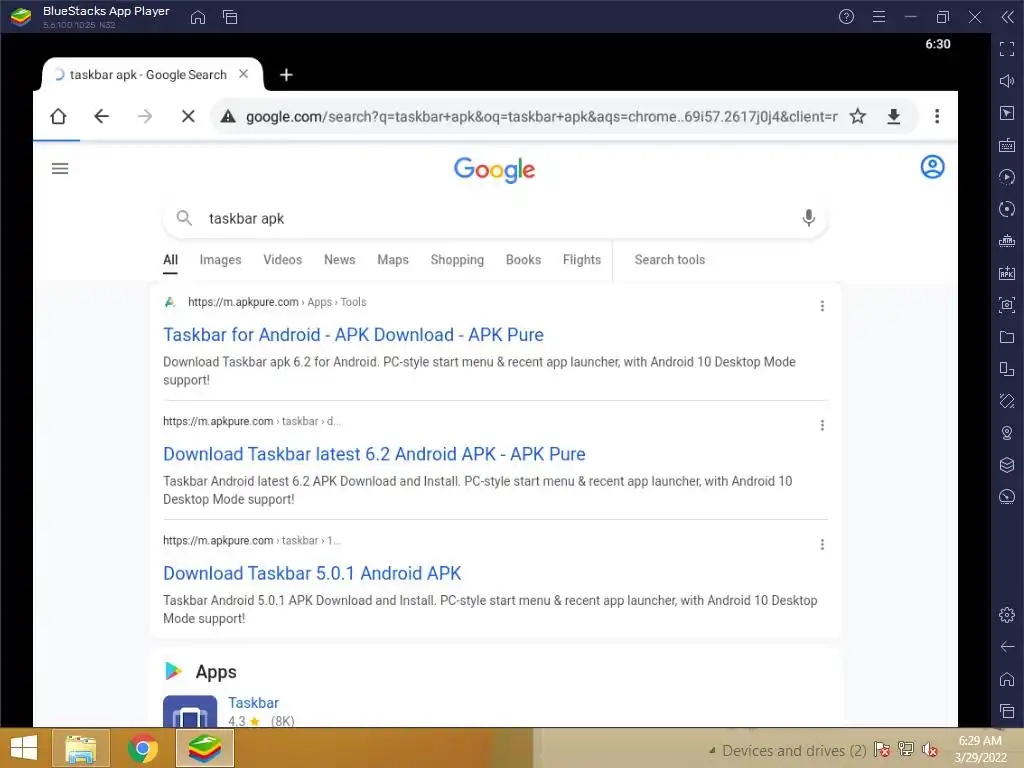Open Chrome three-dot menu
Viewport: 1024px width, 768px height.
(936, 116)
